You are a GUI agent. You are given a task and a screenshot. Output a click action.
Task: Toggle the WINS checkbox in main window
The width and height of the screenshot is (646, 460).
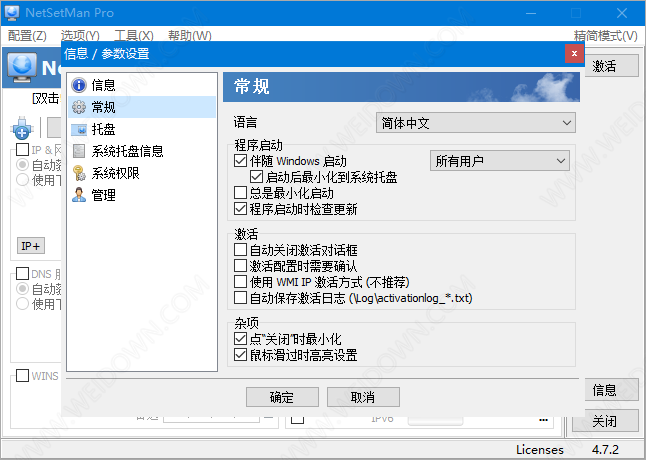[x=22, y=375]
